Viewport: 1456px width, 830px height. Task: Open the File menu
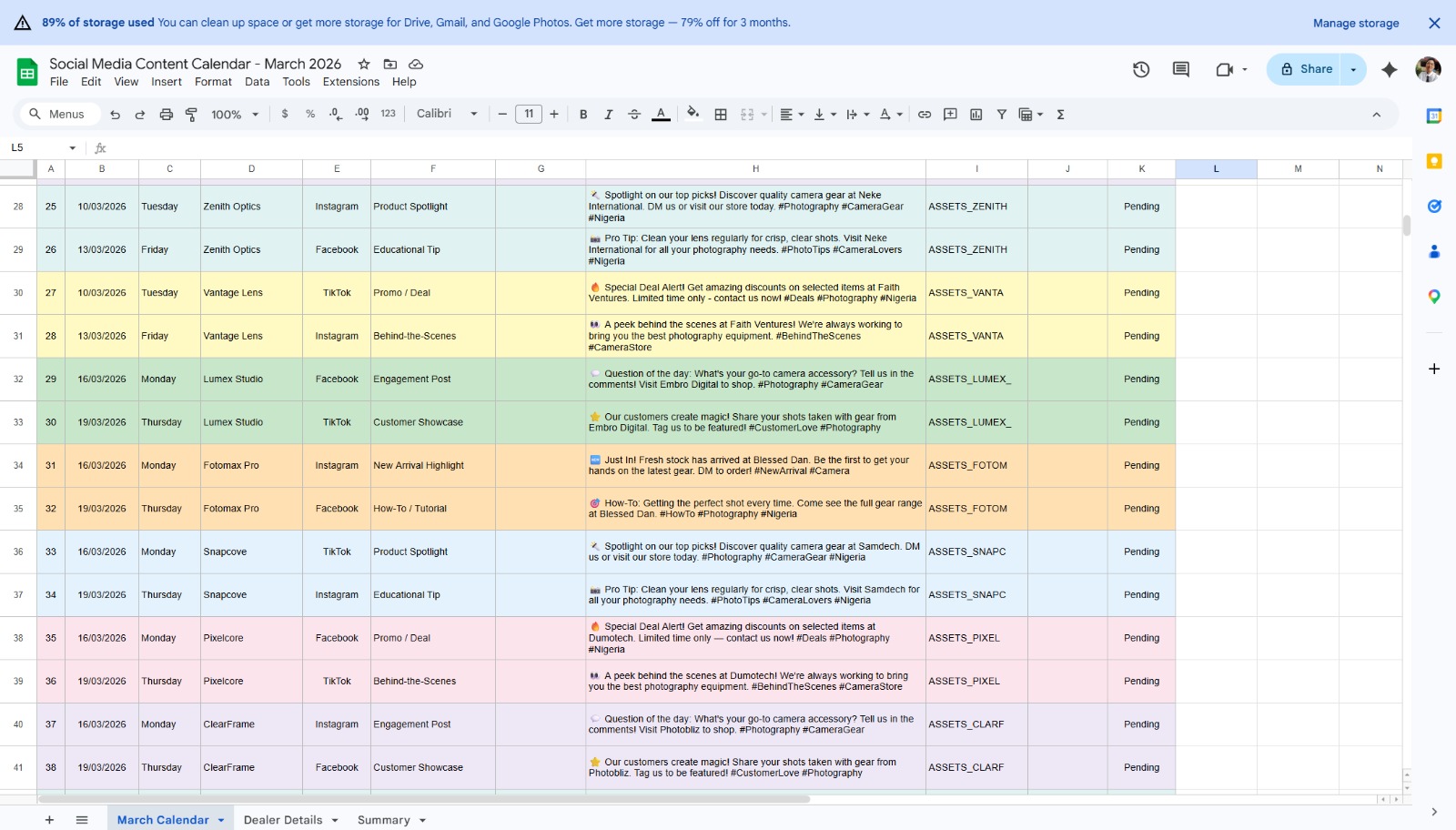point(59,82)
